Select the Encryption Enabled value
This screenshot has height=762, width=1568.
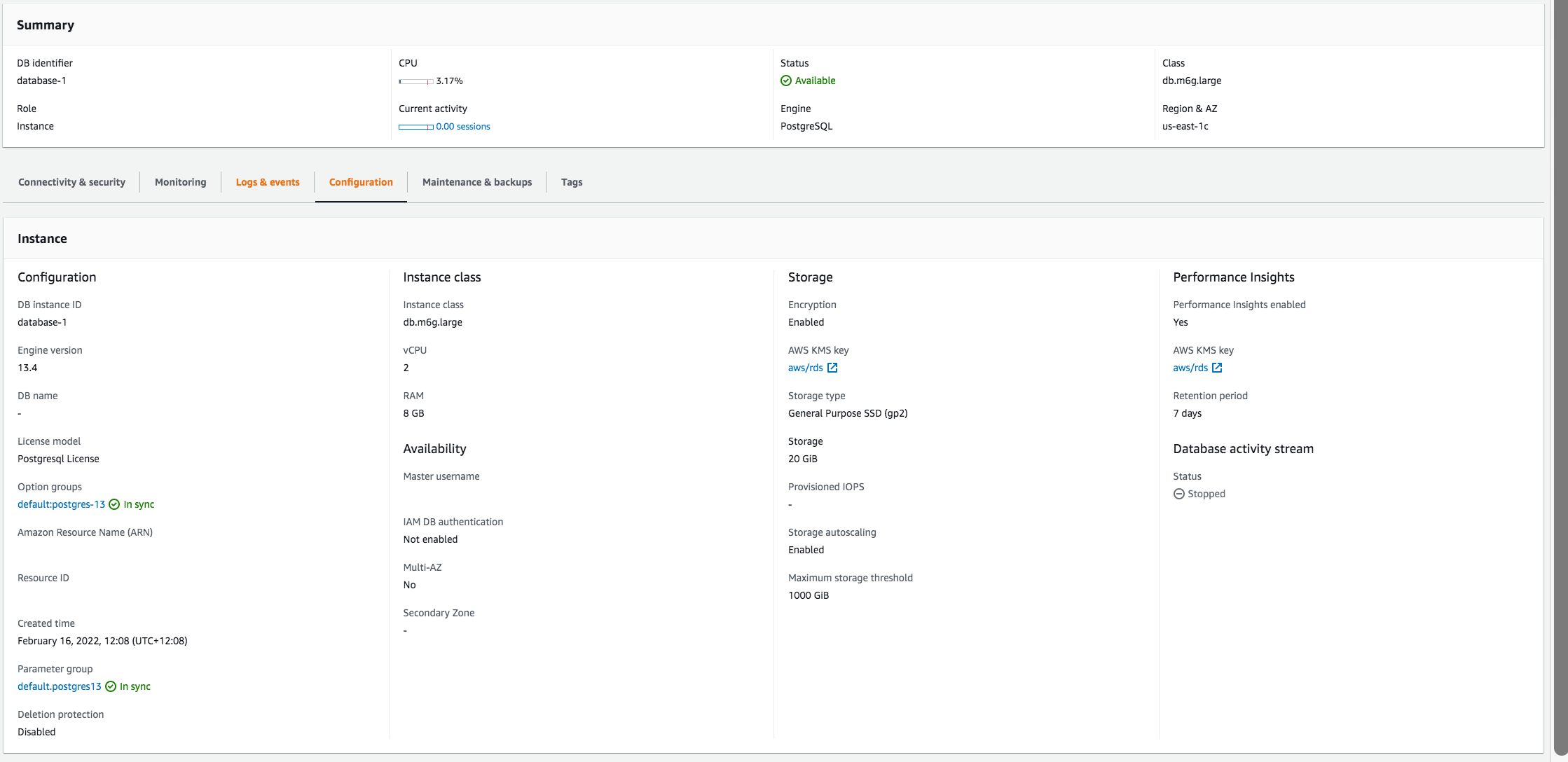tap(806, 322)
